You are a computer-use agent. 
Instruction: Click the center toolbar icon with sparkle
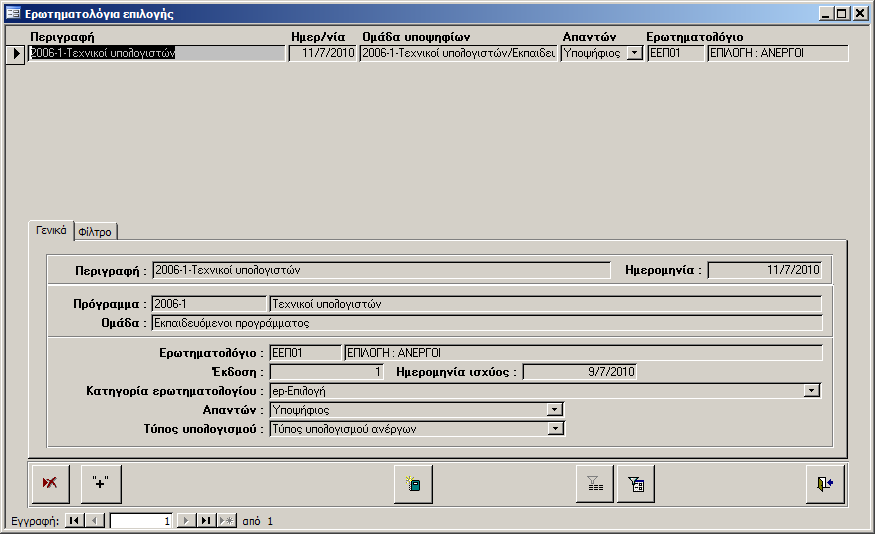413,484
